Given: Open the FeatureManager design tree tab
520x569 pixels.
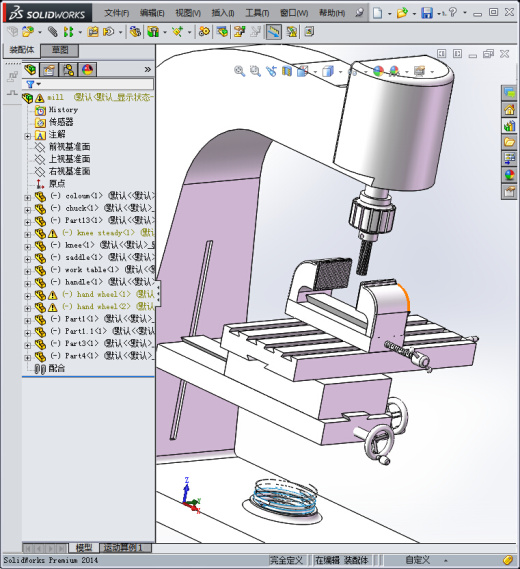Looking at the screenshot, I should pyautogui.click(x=31, y=70).
